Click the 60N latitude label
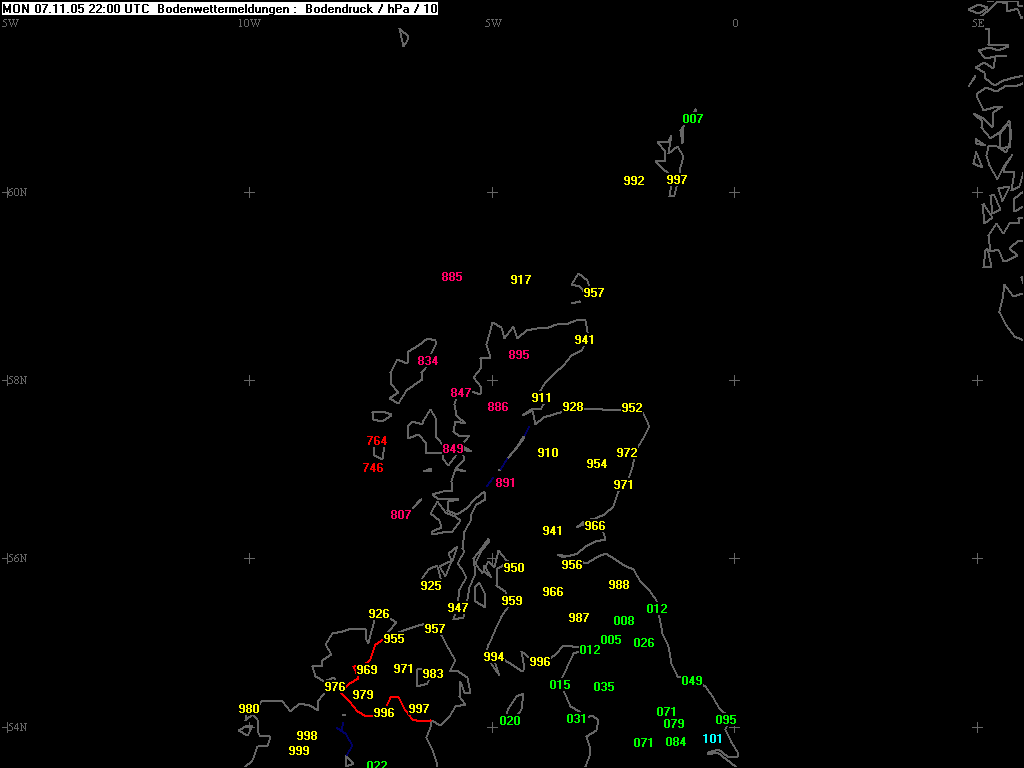Screen dimensions: 1024x768 [16, 192]
